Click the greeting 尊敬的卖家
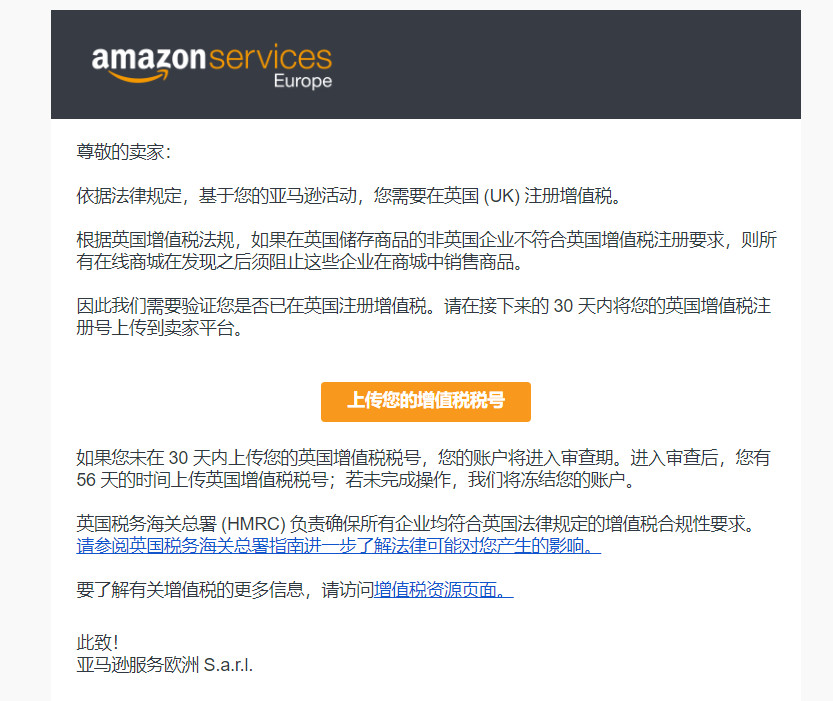This screenshot has height=701, width=833. point(124,151)
